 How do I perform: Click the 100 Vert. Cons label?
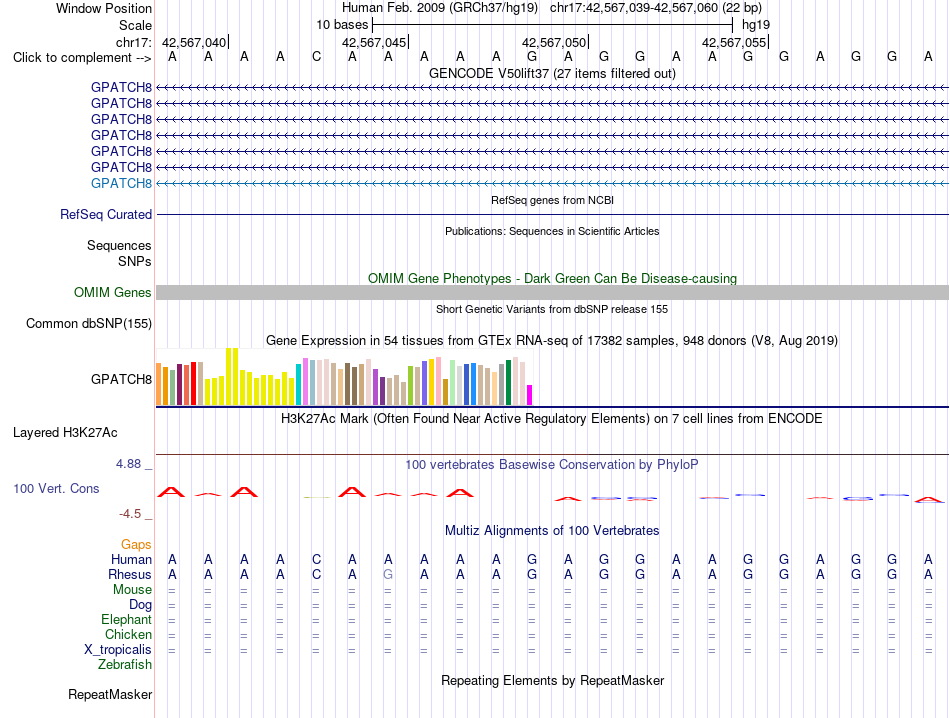[56, 488]
